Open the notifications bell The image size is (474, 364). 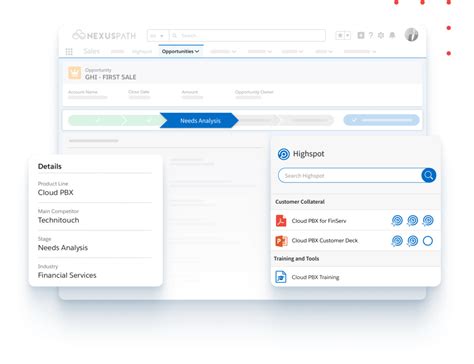point(392,35)
